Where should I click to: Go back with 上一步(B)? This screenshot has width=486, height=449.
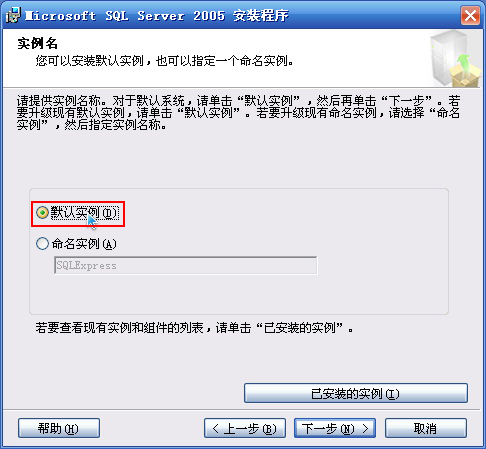[245, 428]
